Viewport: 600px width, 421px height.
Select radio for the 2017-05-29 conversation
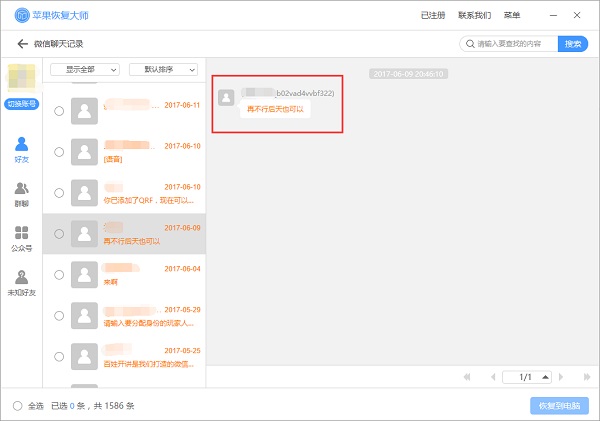[x=59, y=316]
